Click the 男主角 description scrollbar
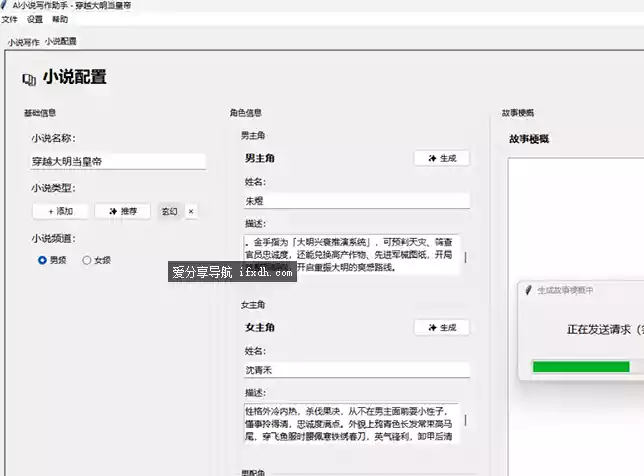The height and width of the screenshot is (476, 644). (x=465, y=257)
